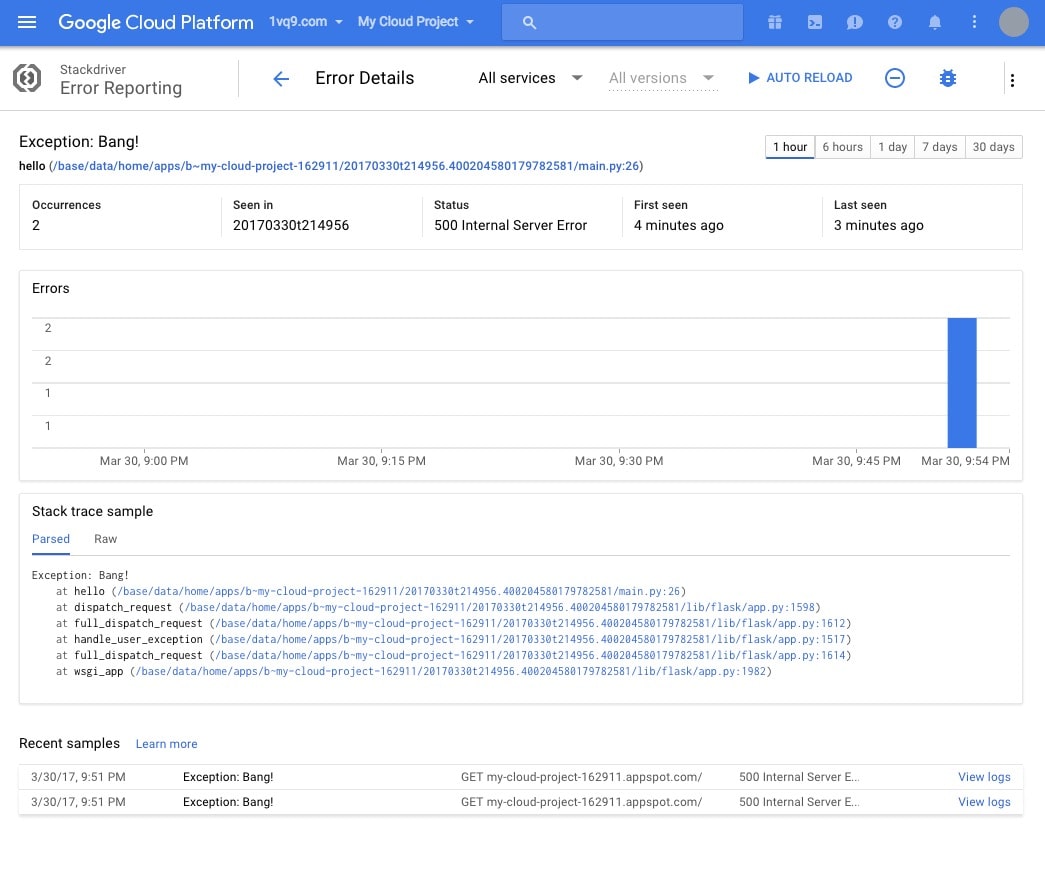Click the first sample's Exception: Bang! text
Image resolution: width=1045 pixels, height=875 pixels.
click(228, 777)
